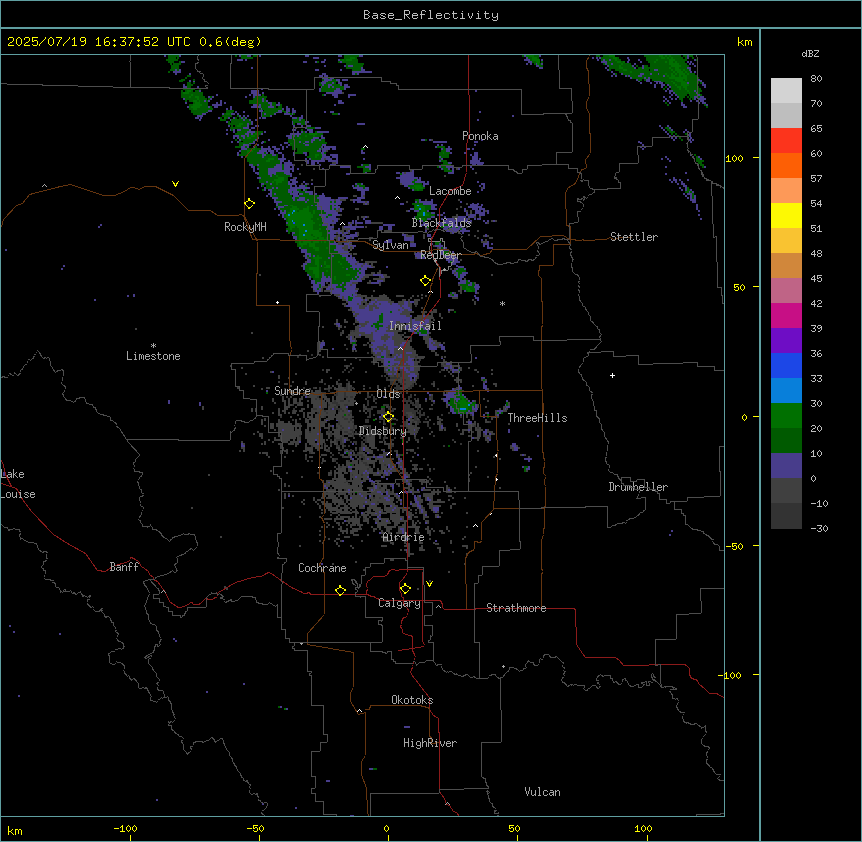Click the white 80 dBZ legend swatch
The width and height of the screenshot is (862, 842).
[786, 91]
